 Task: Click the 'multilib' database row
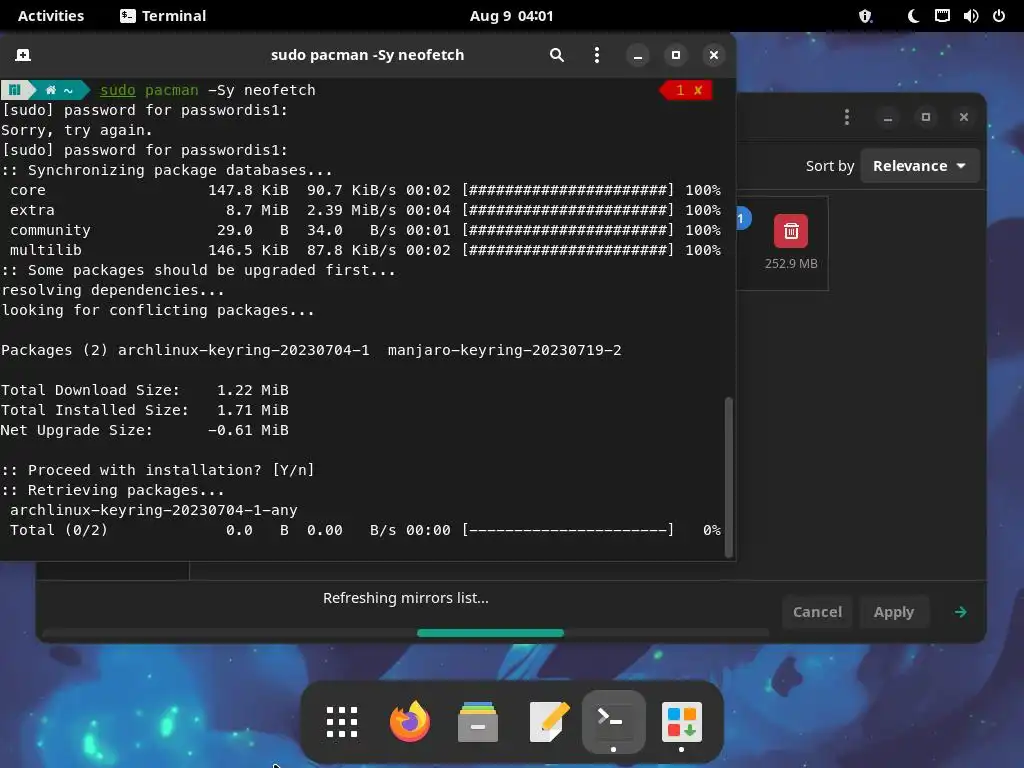[x=364, y=250]
